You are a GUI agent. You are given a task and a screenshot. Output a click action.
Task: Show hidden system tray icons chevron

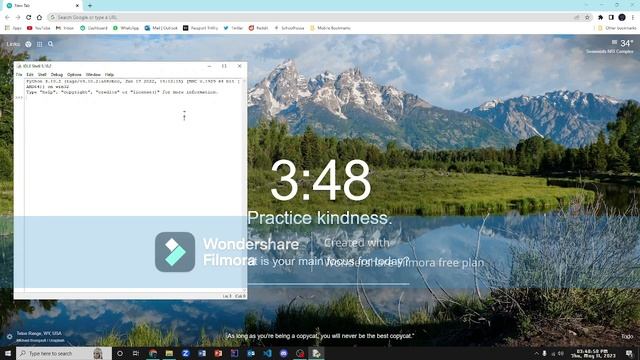536,353
